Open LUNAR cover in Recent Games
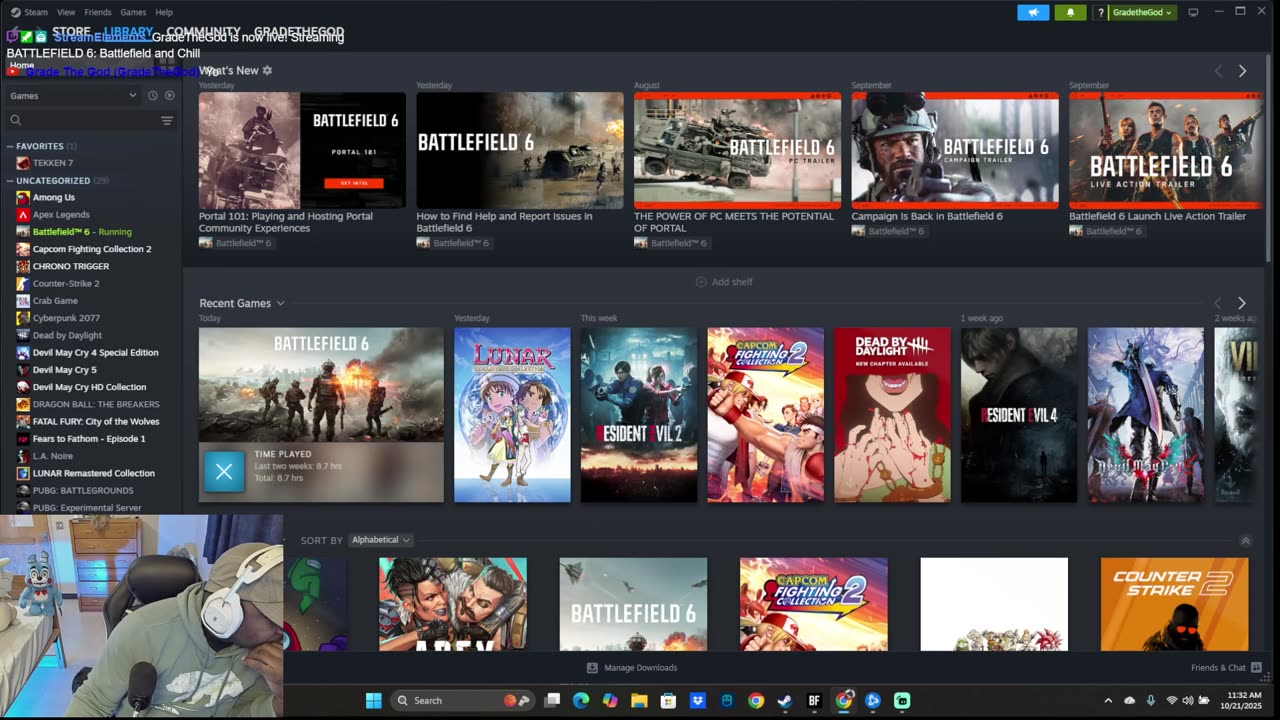 point(512,415)
